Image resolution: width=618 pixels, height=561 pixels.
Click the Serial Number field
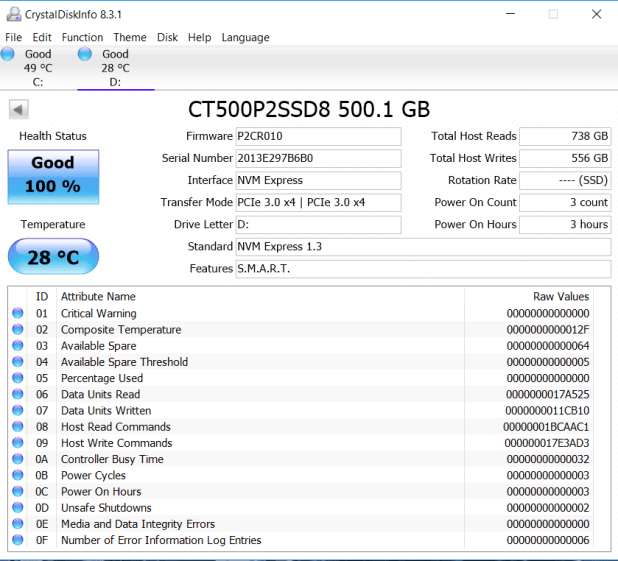tap(318, 158)
